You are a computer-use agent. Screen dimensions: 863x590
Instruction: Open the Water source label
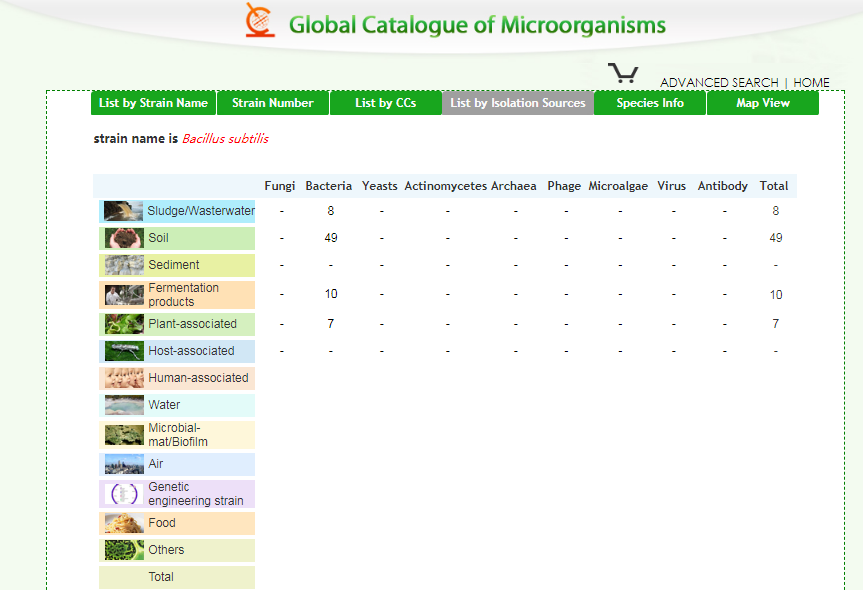[164, 405]
